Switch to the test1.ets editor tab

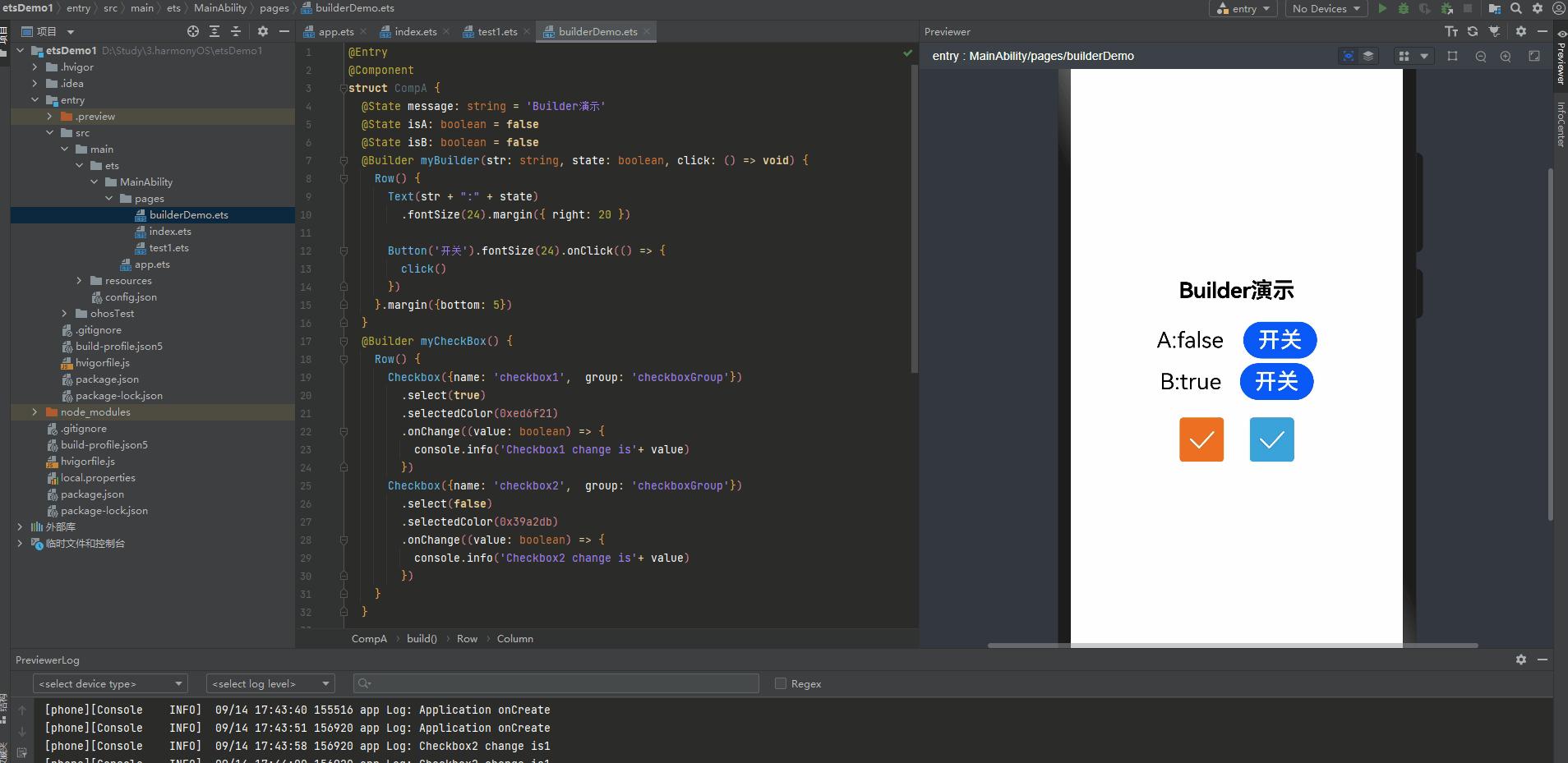(x=497, y=32)
